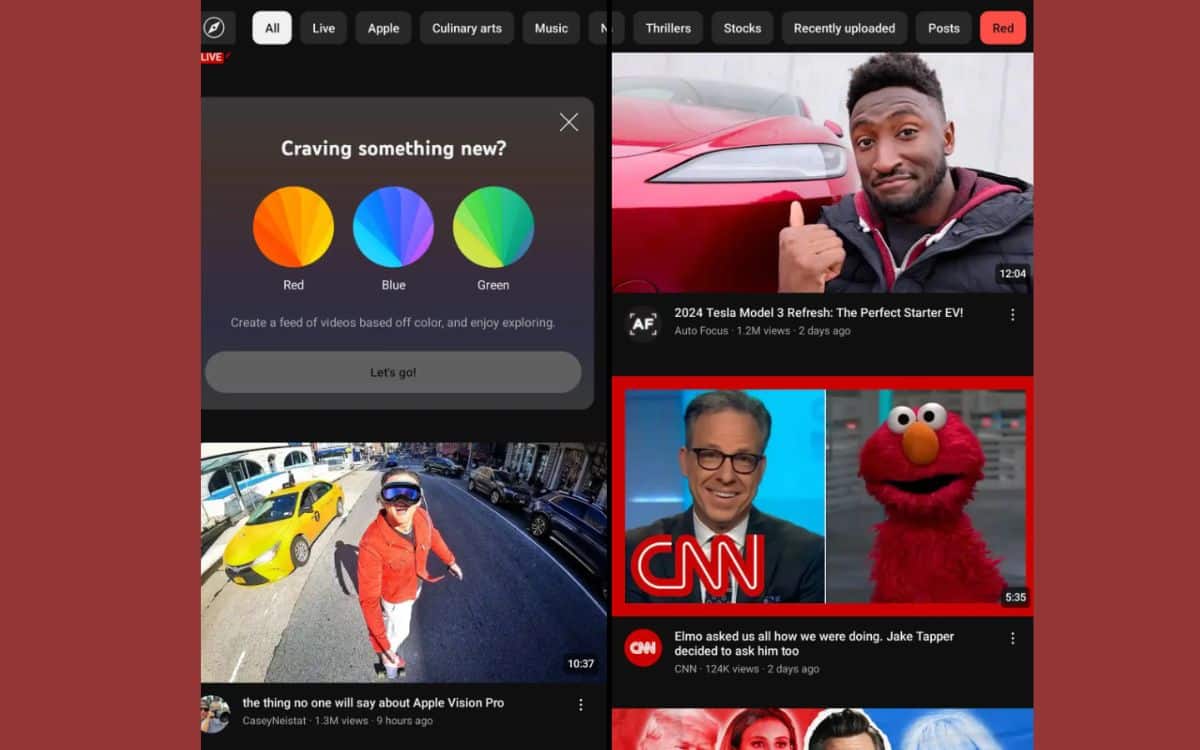
Task: Open the Apple Vision Pro video thumbnail
Action: click(x=404, y=563)
